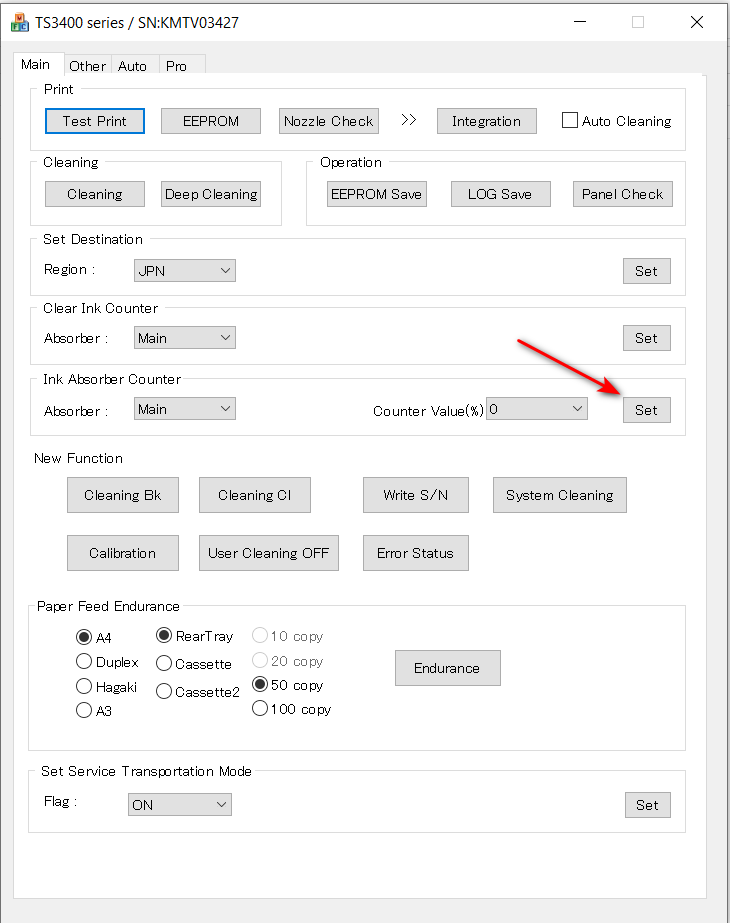Click the LOG Save button
Image resolution: width=730 pixels, height=923 pixels.
(x=501, y=194)
